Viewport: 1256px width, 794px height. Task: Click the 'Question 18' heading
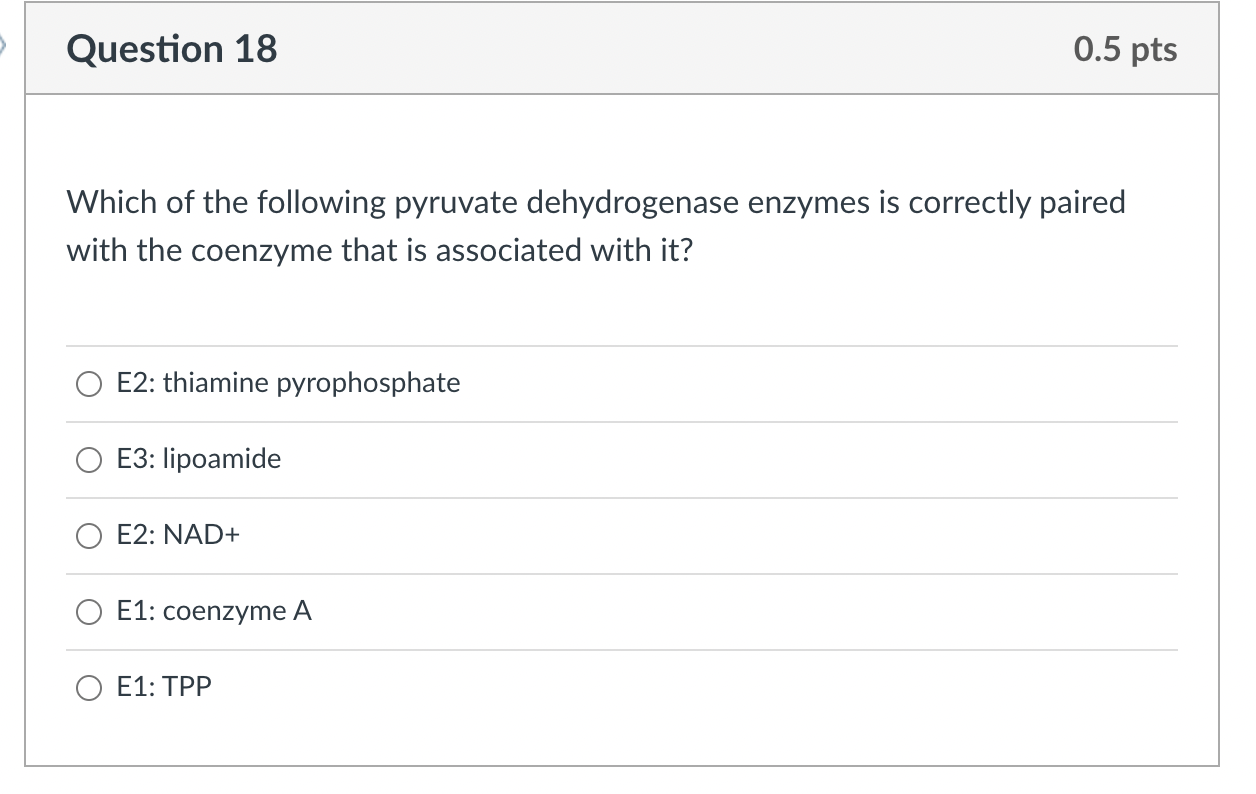click(x=172, y=49)
